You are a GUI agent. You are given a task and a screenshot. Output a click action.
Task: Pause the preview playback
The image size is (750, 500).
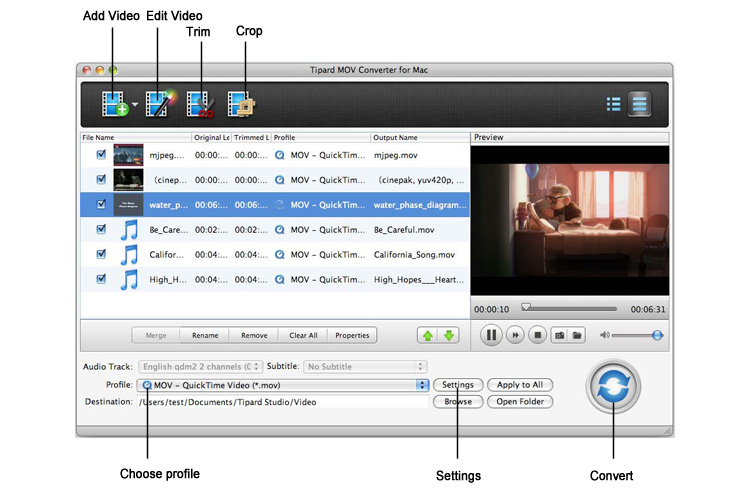491,335
